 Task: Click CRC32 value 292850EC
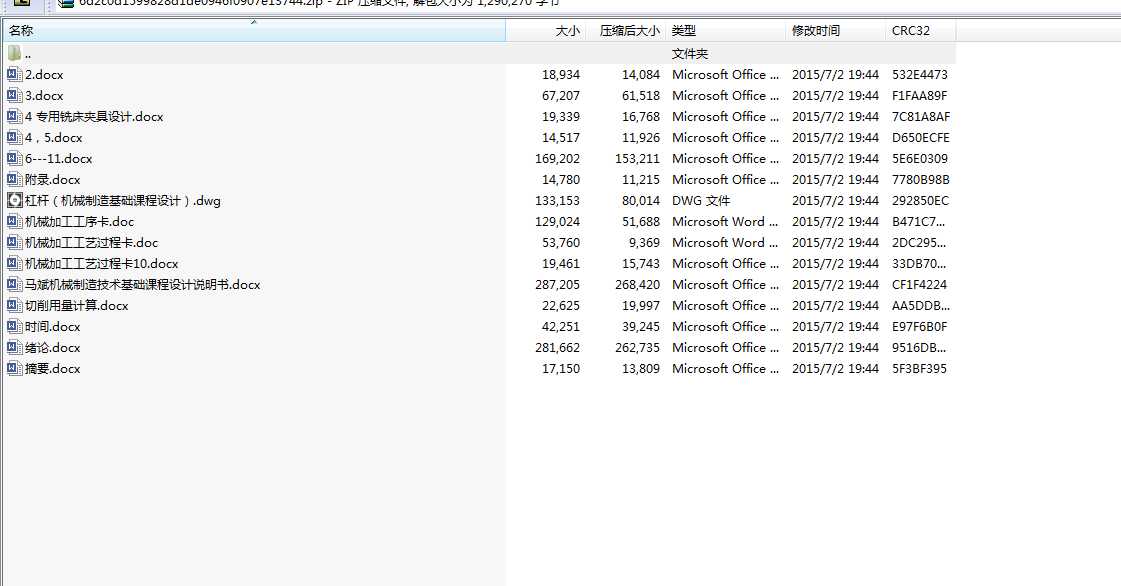921,201
